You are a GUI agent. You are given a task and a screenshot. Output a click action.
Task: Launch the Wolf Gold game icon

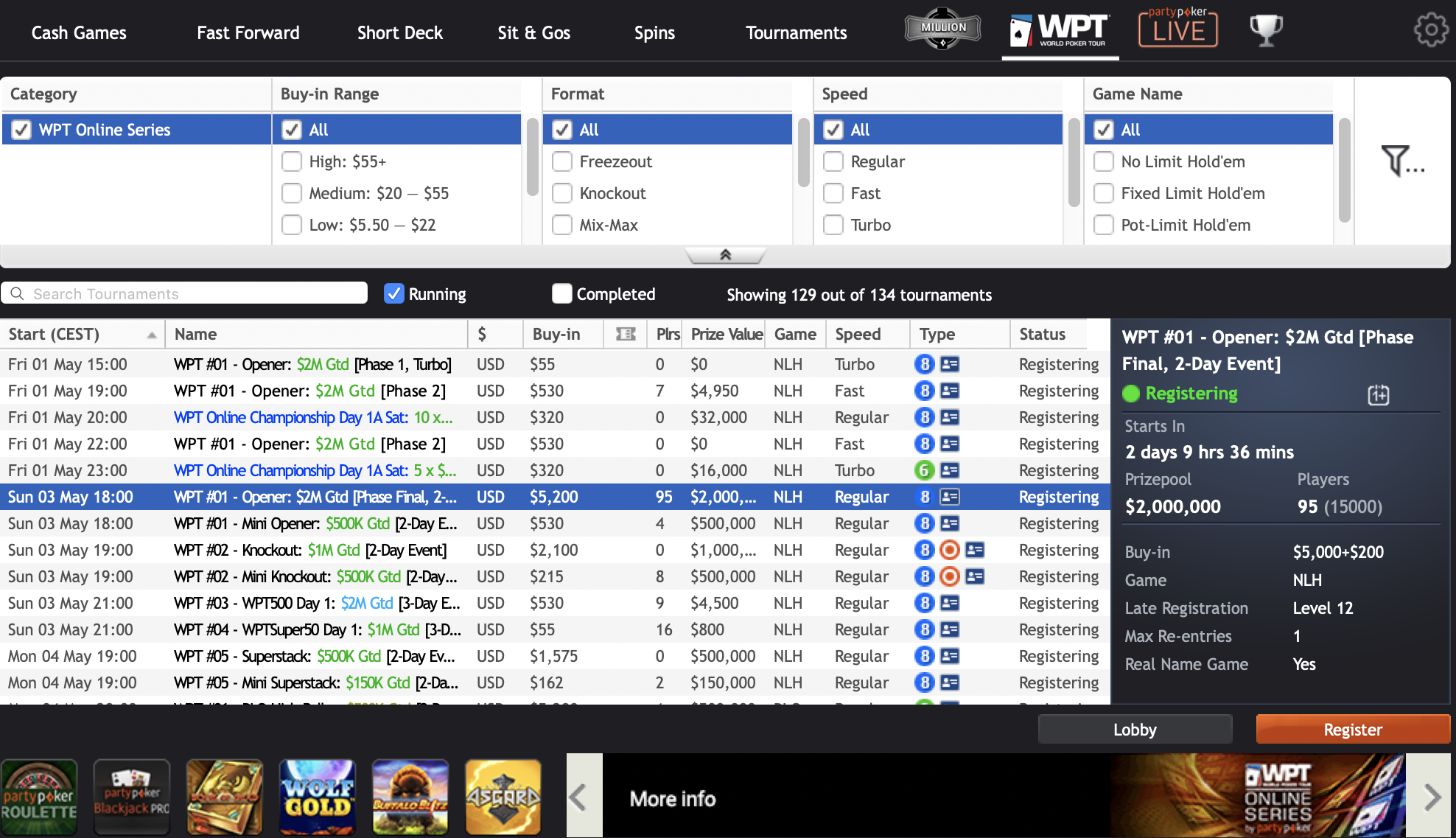(318, 797)
